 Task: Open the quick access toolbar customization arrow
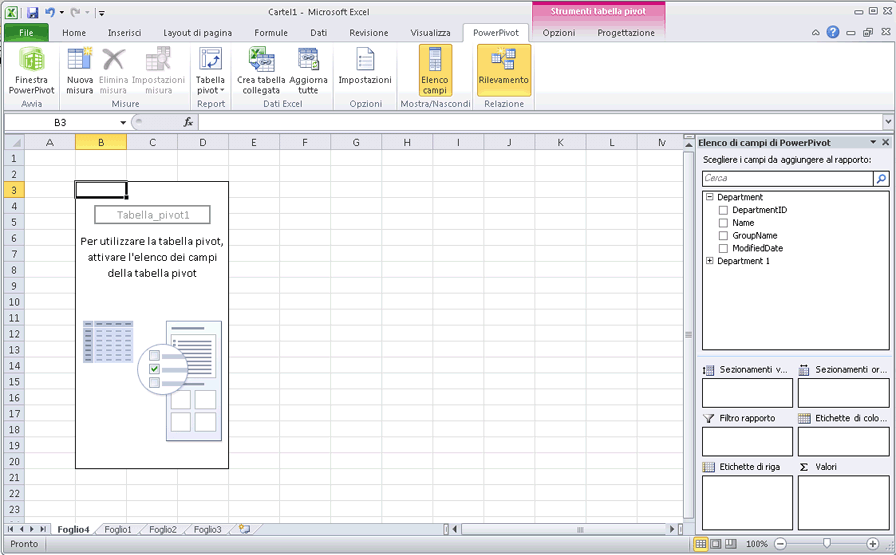(101, 13)
